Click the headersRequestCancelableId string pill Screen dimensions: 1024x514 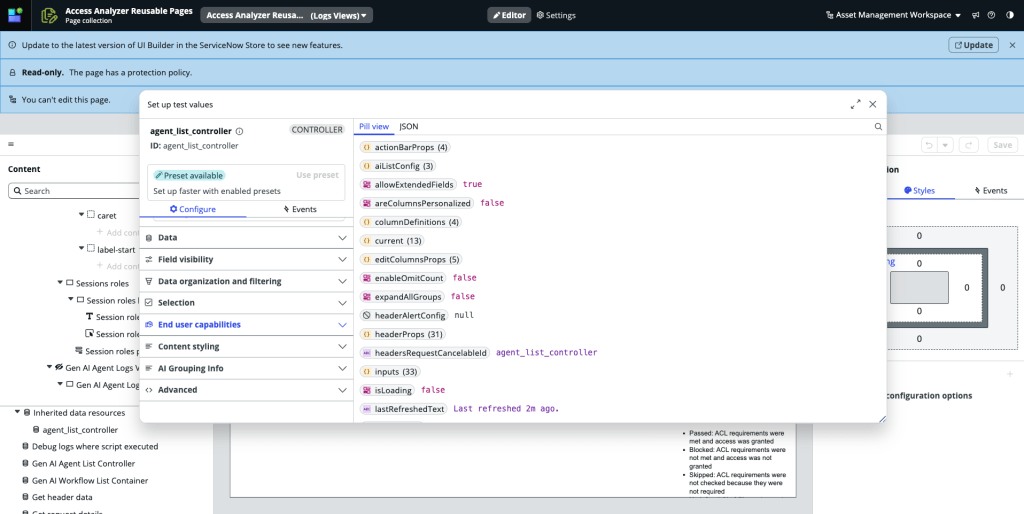(x=424, y=353)
